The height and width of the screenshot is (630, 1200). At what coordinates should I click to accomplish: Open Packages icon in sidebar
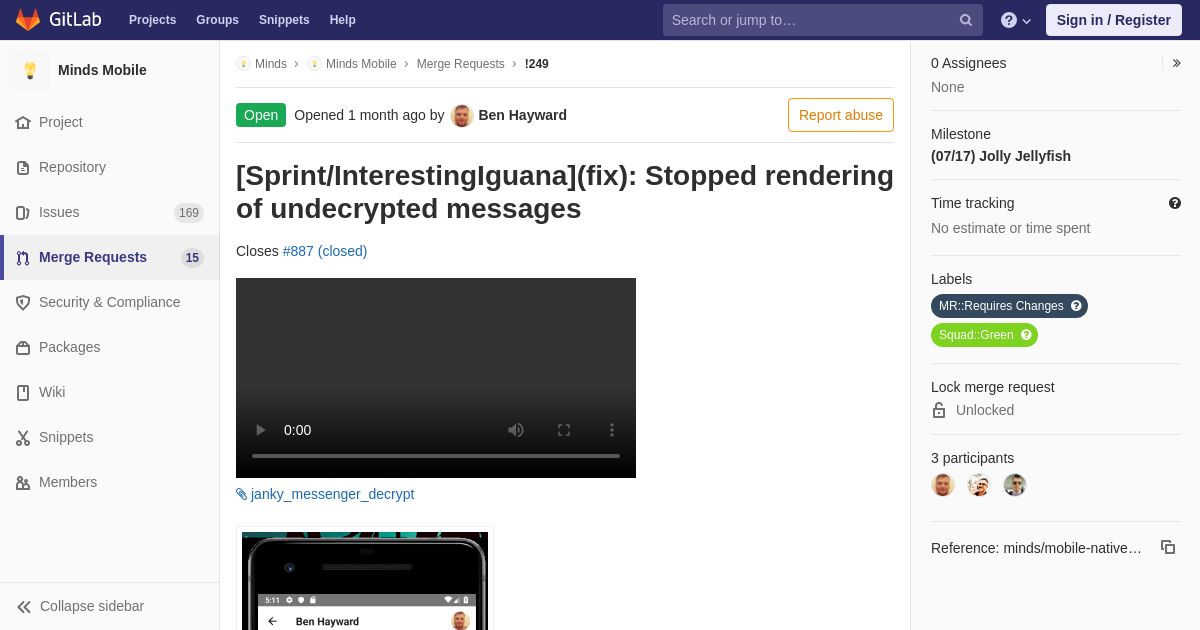point(23,348)
